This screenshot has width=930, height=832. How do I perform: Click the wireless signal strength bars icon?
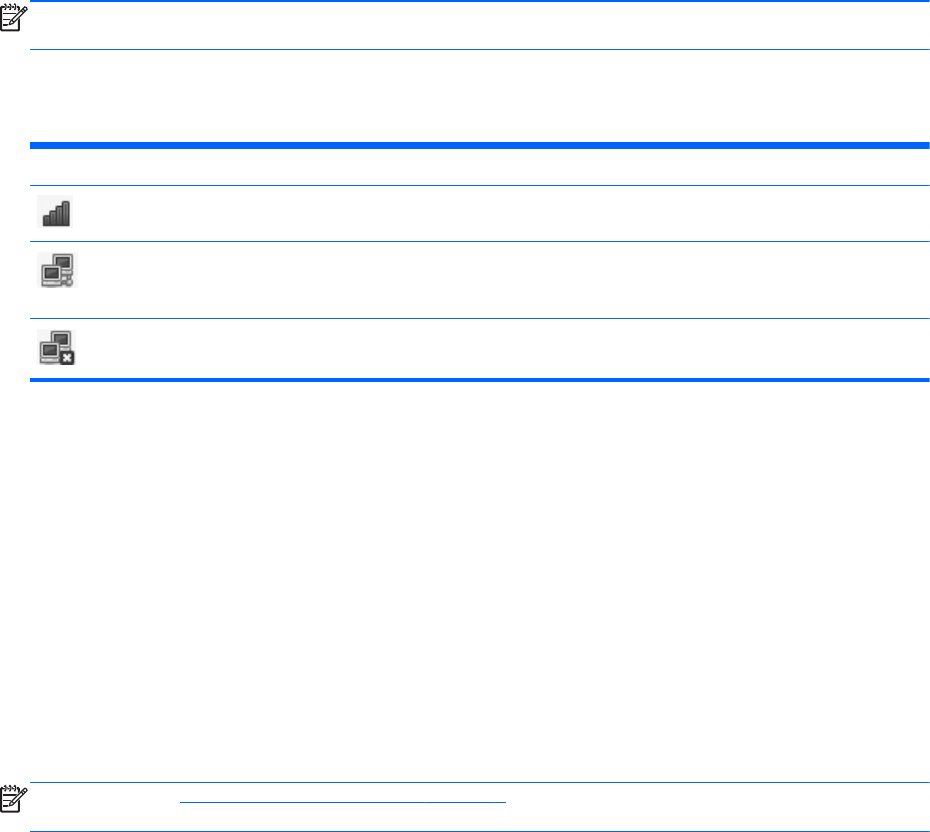click(x=56, y=213)
